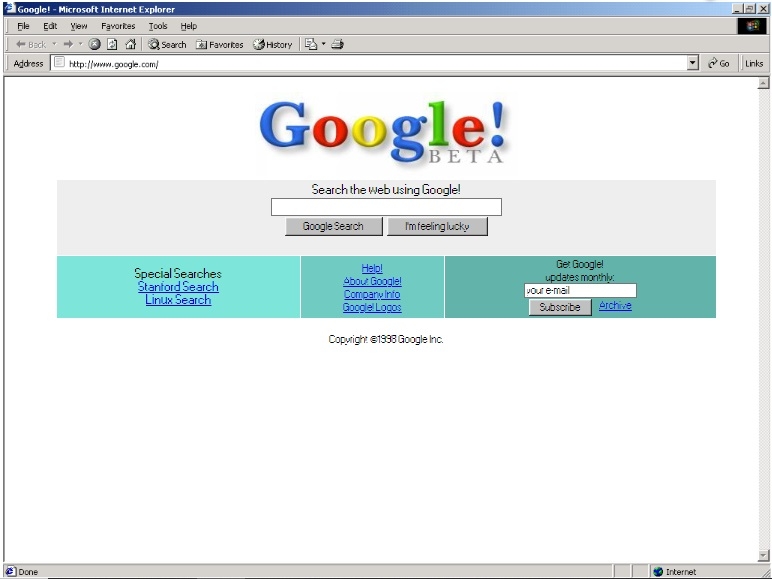Click the IE page icon in status bar

pos(10,571)
